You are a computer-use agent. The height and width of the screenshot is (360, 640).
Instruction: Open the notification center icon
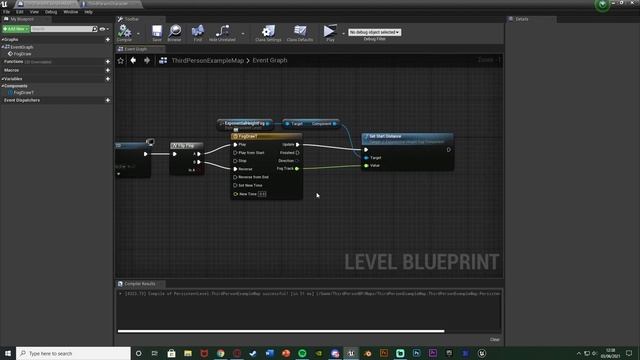pos(629,353)
